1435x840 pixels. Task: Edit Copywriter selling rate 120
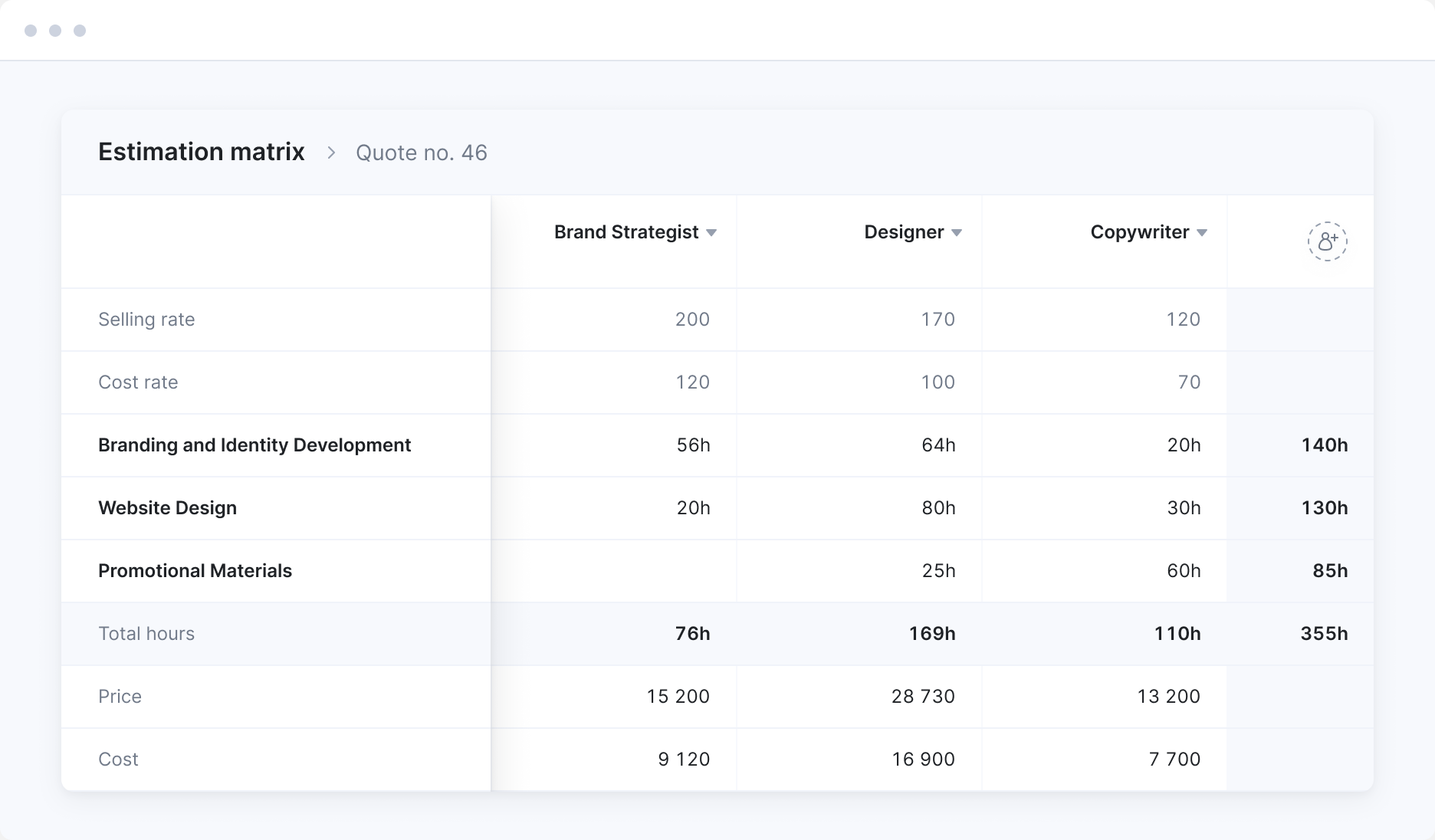click(x=1183, y=320)
